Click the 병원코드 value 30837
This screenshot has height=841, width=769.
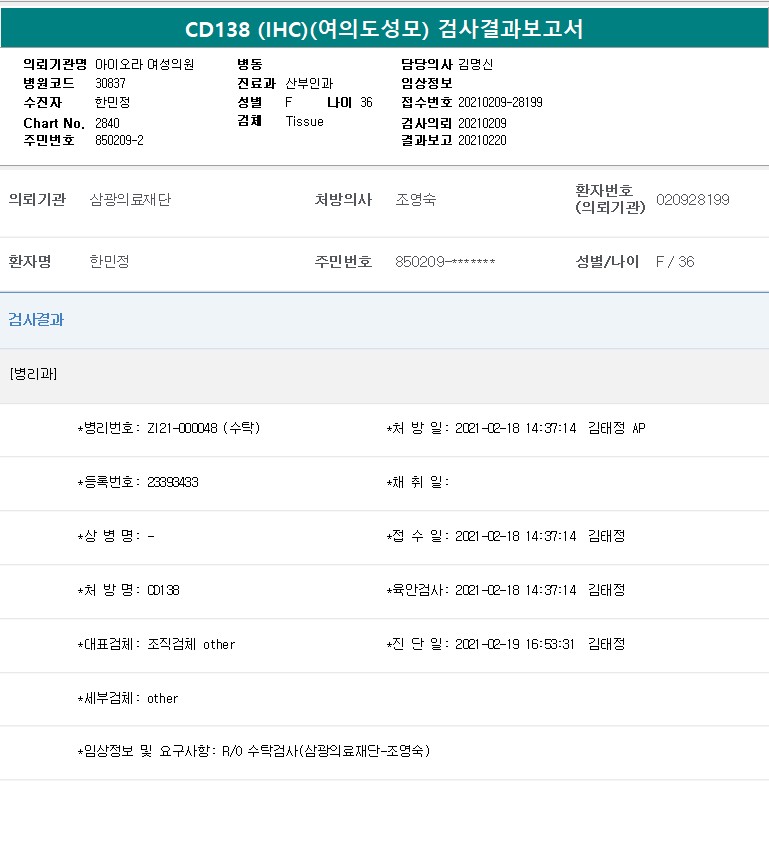110,83
